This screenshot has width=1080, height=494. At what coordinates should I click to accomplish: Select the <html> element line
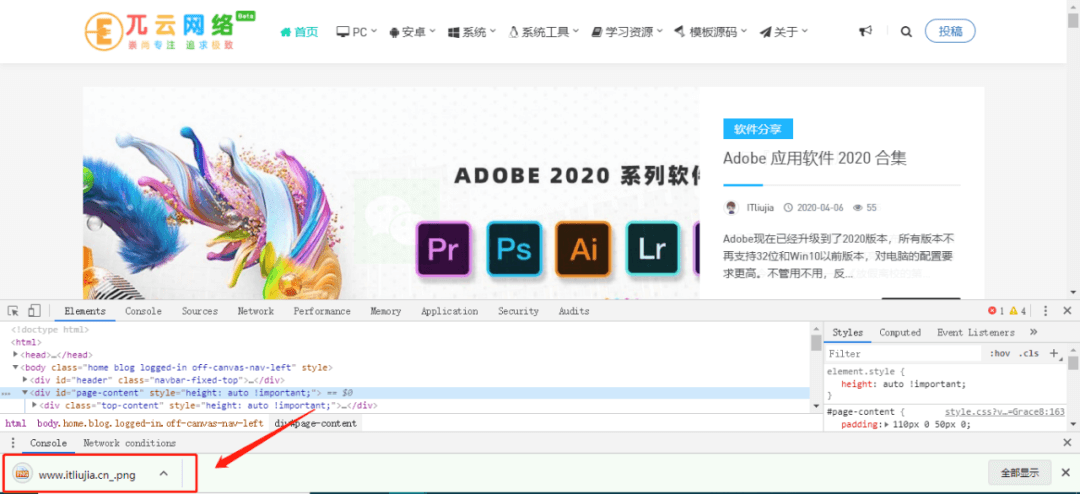(x=27, y=342)
